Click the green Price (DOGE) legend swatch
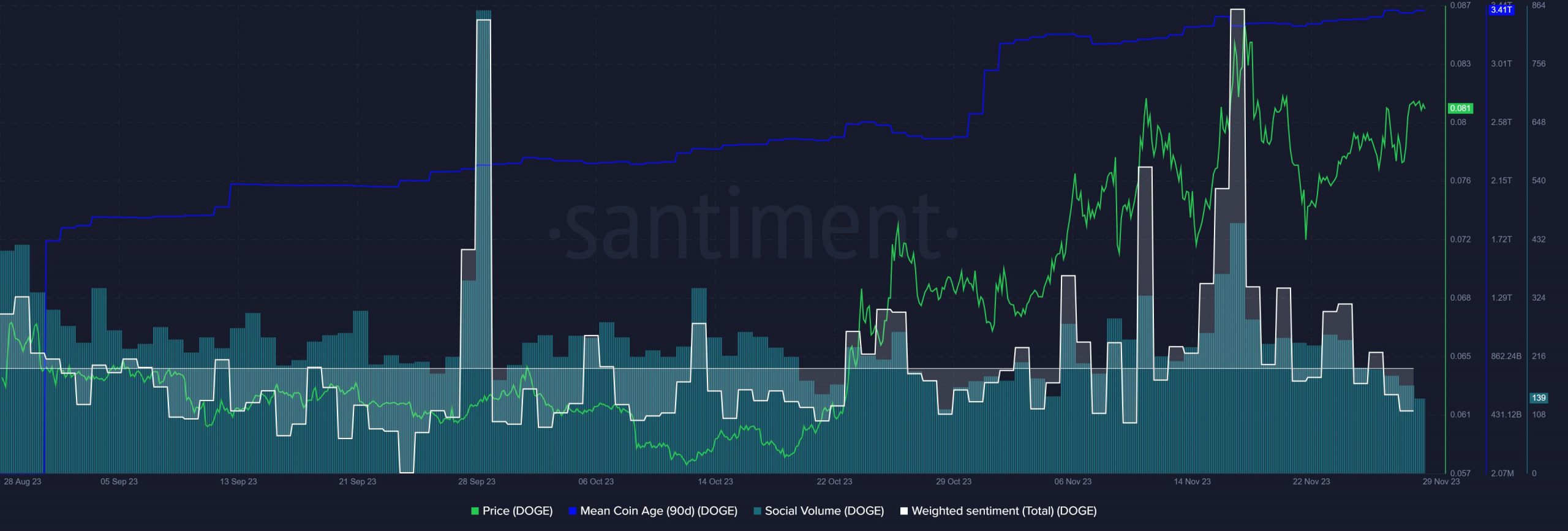 (x=475, y=511)
